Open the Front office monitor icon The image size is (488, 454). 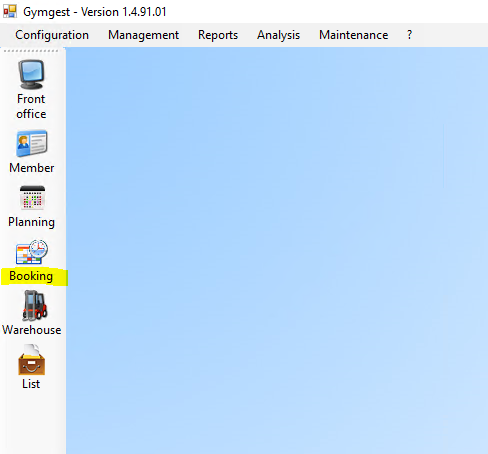coord(31,74)
